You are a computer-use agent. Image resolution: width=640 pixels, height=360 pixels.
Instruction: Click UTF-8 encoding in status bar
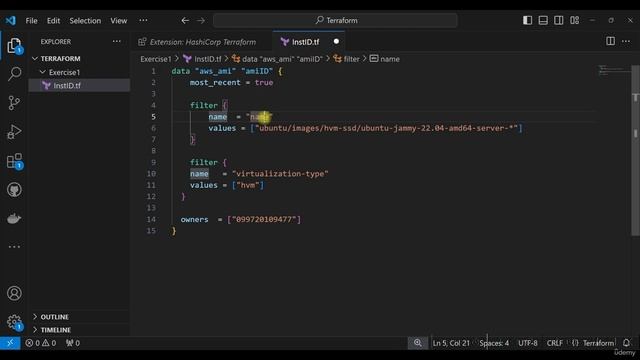point(528,343)
